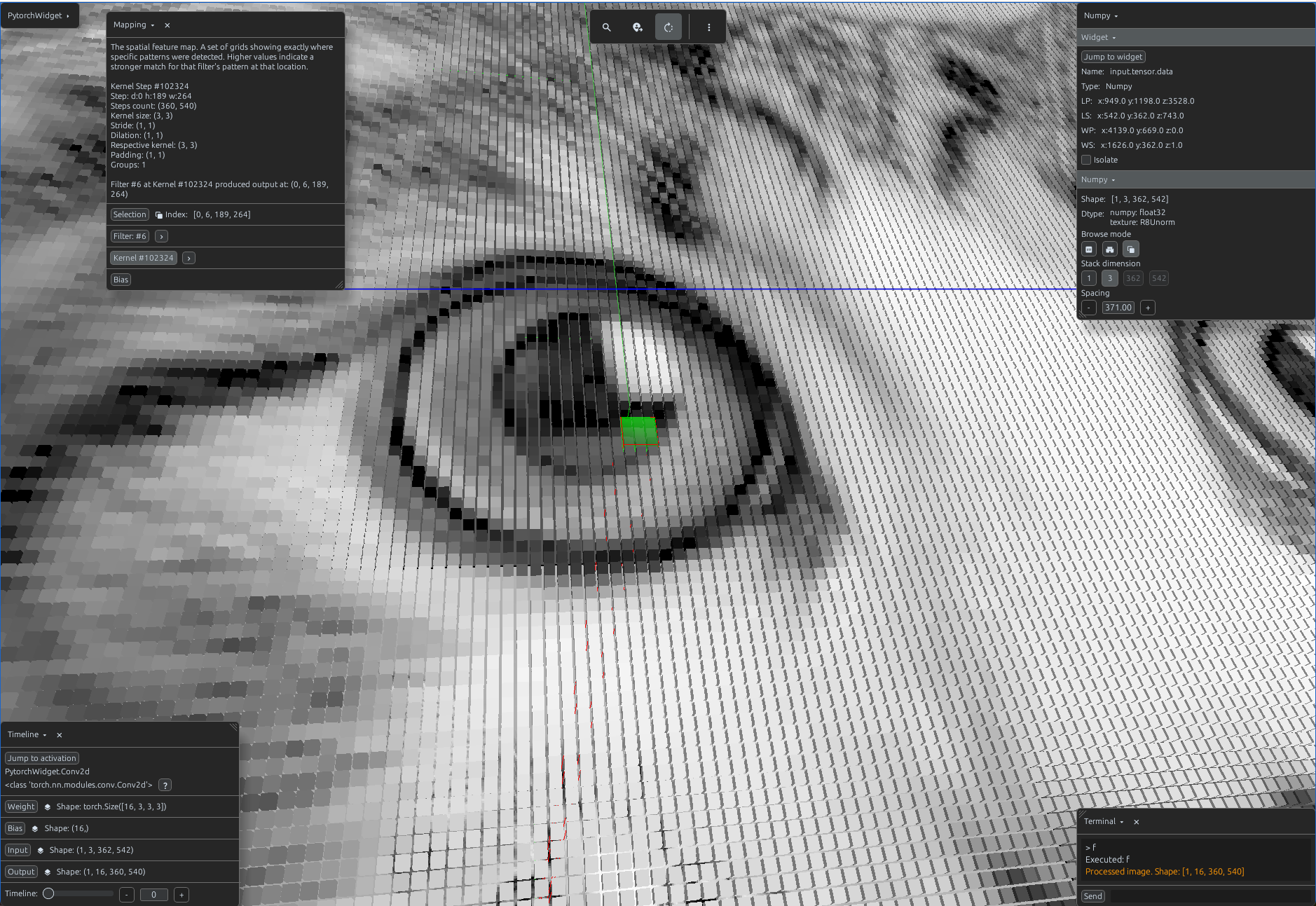Select stack dimension 542
The image size is (1316, 906).
[1159, 278]
